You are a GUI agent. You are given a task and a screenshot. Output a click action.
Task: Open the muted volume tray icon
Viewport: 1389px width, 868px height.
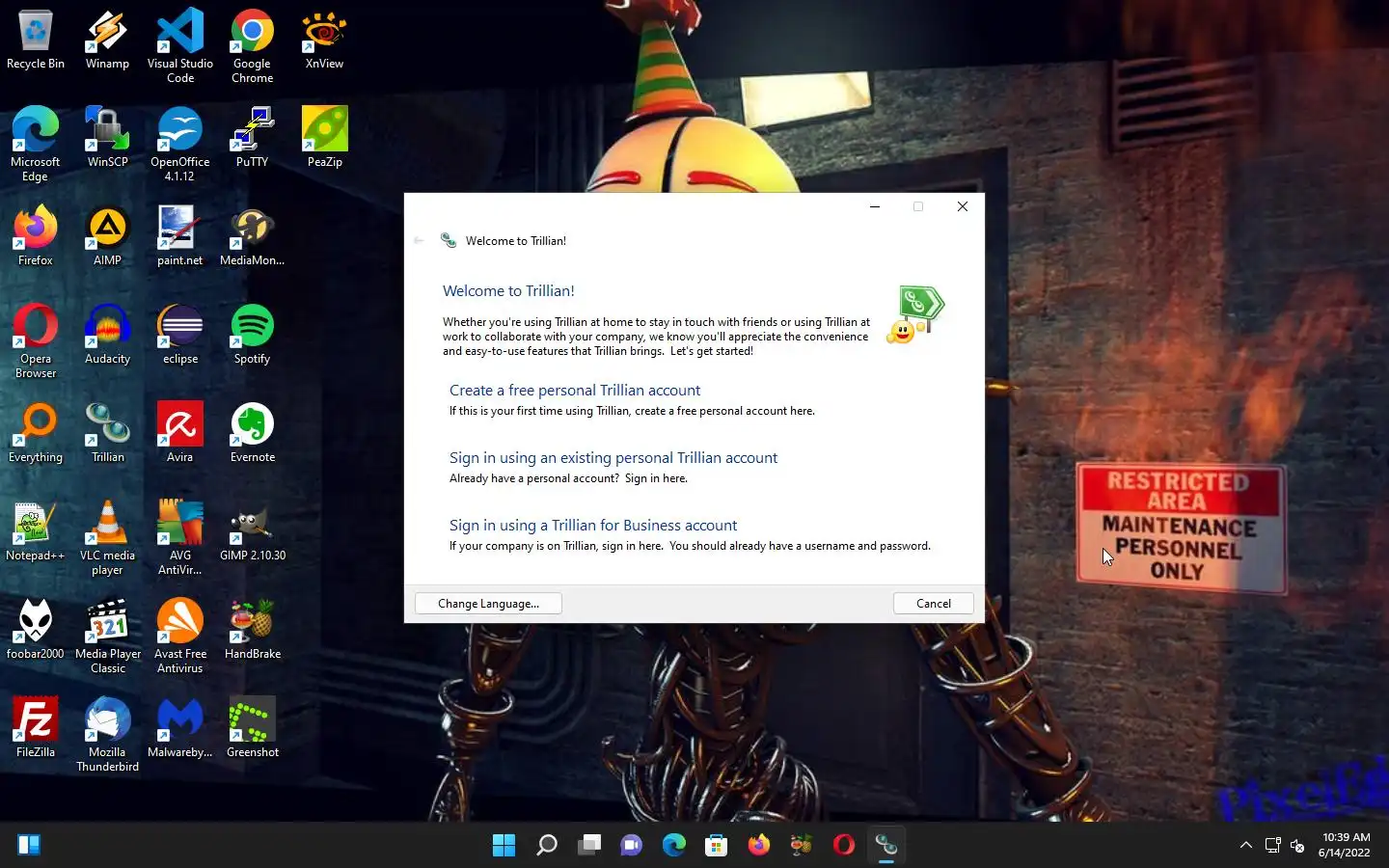[x=1298, y=846]
